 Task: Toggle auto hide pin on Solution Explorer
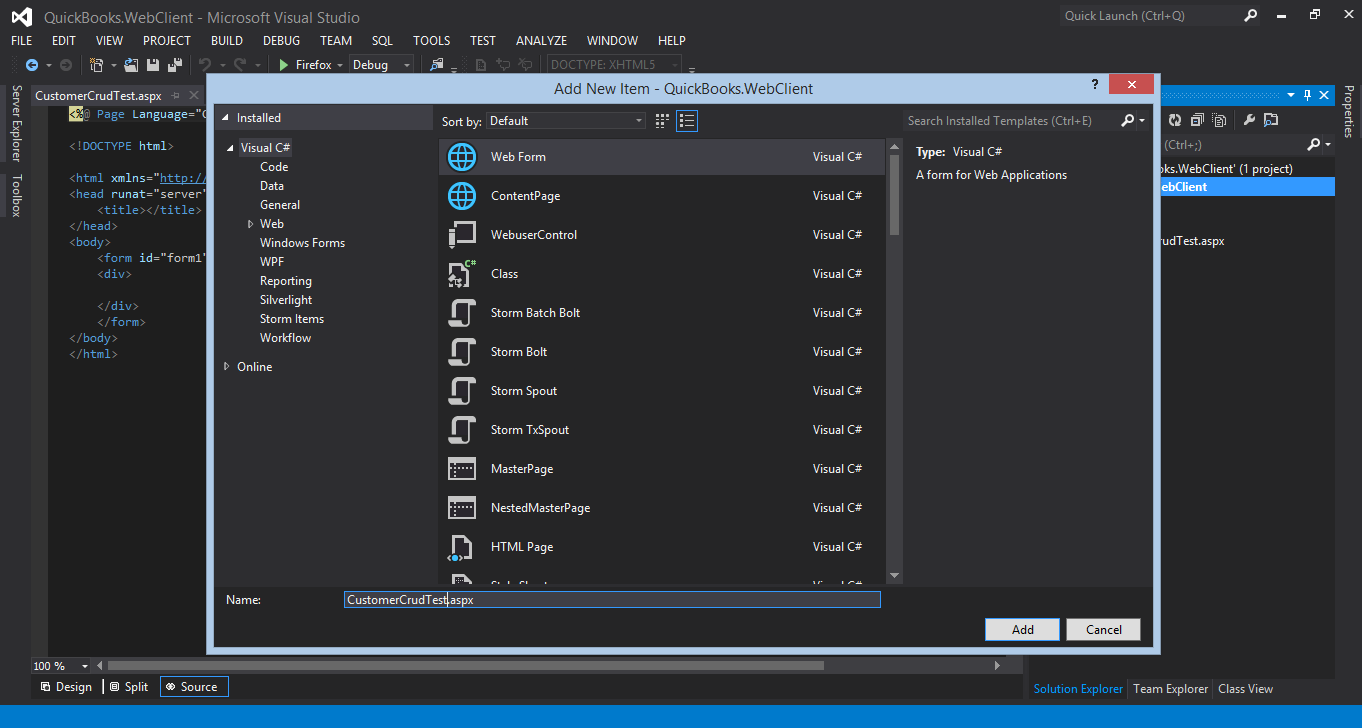point(1306,95)
